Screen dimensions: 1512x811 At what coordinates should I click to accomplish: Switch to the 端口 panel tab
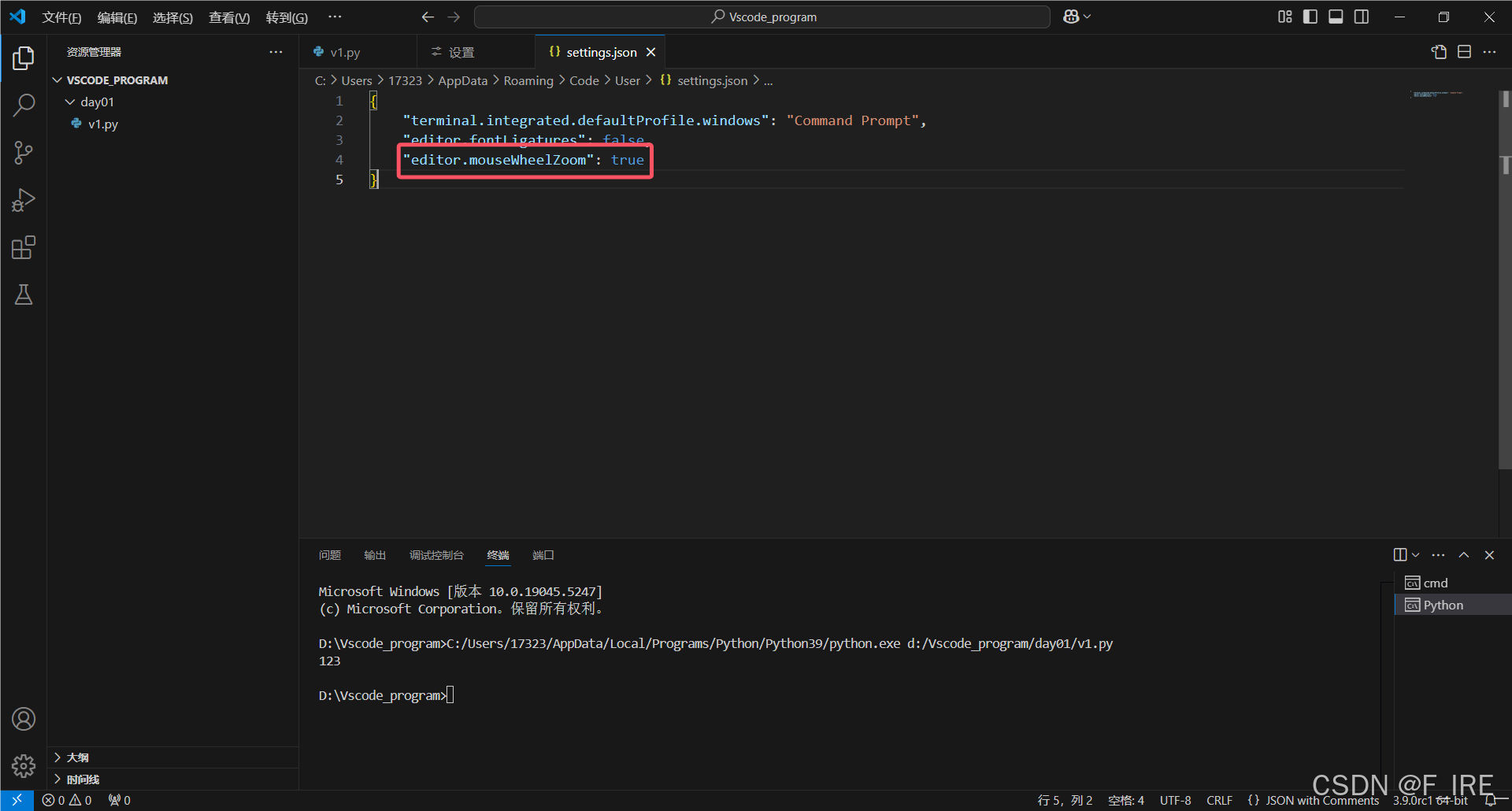click(543, 555)
